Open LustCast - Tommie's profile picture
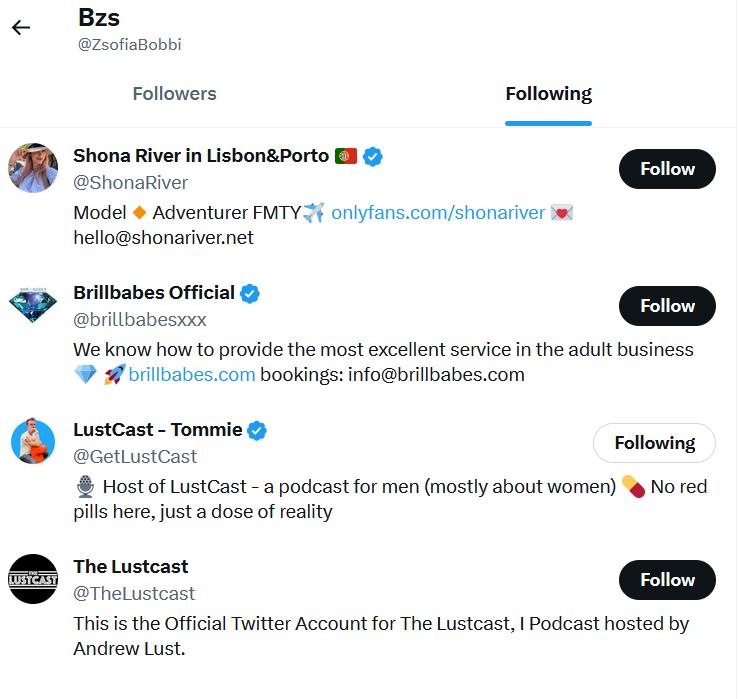 tap(33, 441)
